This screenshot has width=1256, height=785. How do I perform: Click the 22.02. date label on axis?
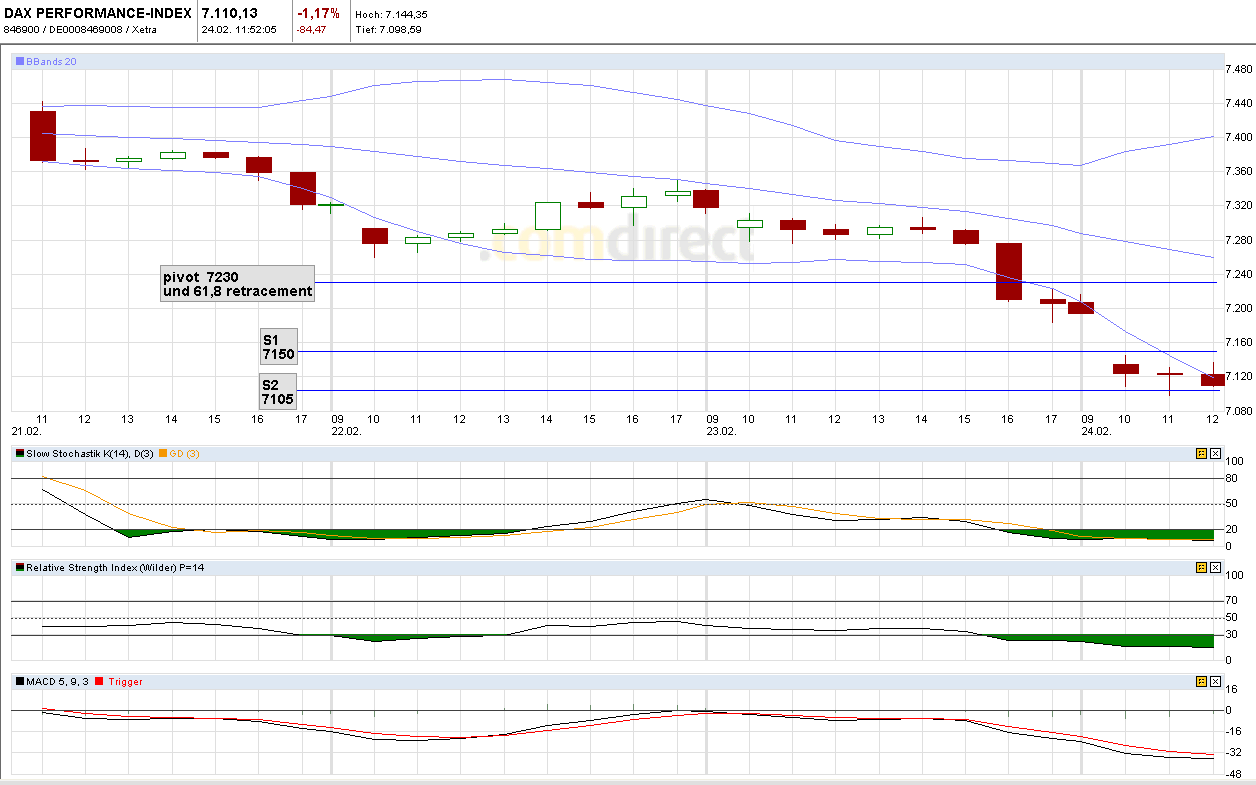tap(345, 431)
